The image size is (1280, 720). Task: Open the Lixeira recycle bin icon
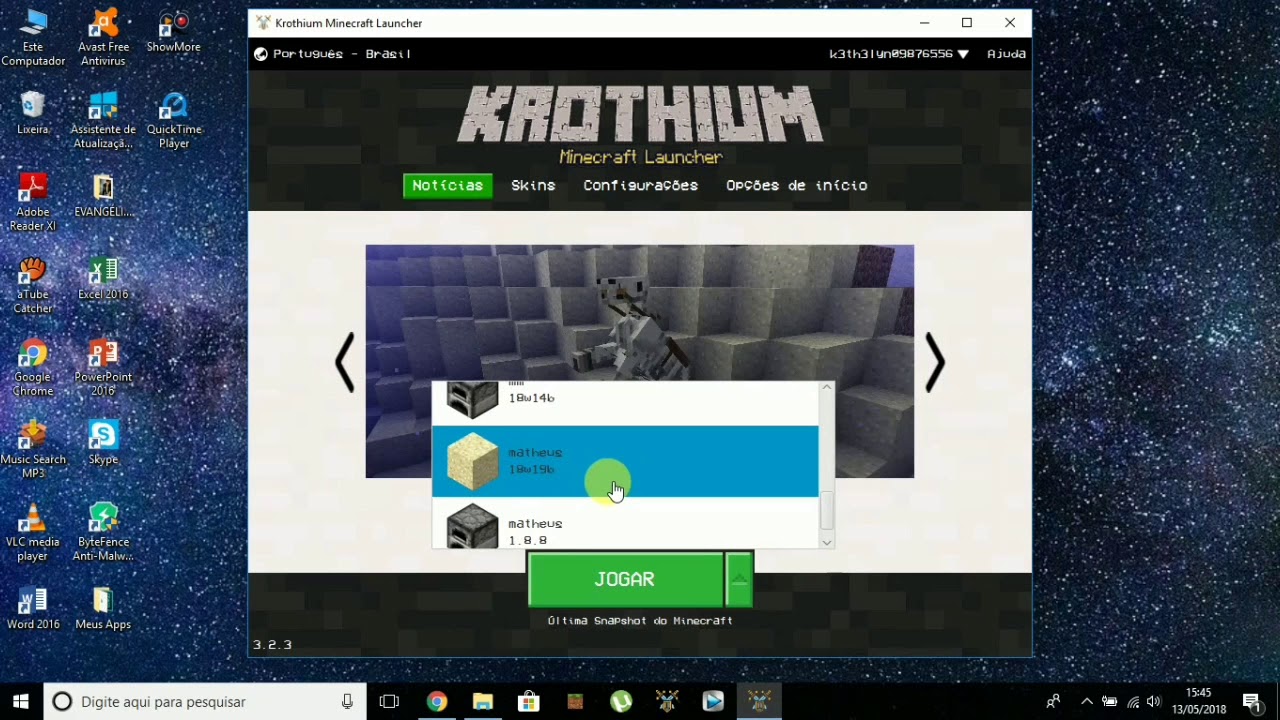pos(33,113)
